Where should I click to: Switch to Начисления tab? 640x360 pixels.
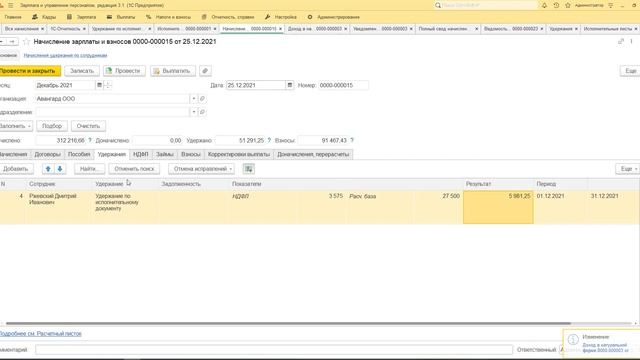[x=14, y=154]
